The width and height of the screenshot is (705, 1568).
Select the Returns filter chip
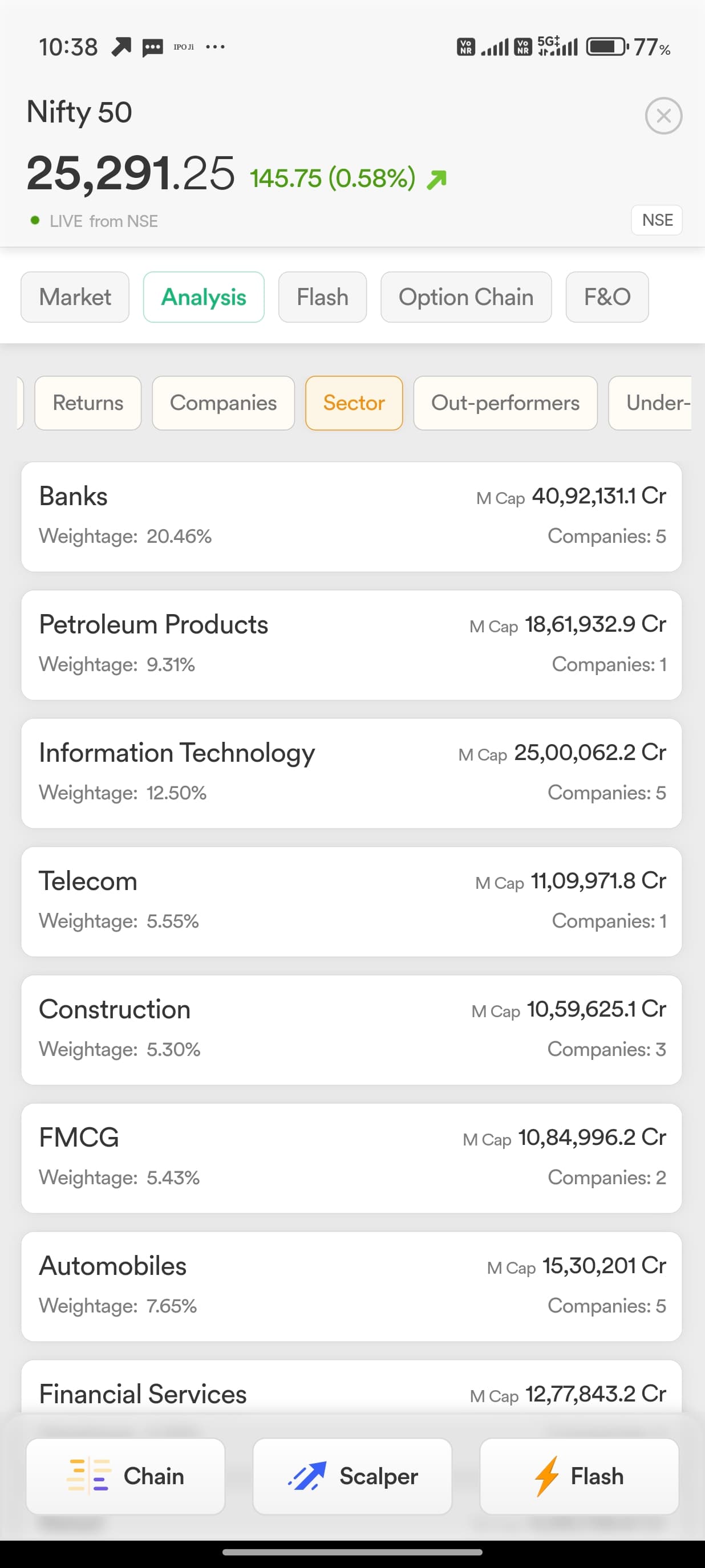click(88, 403)
